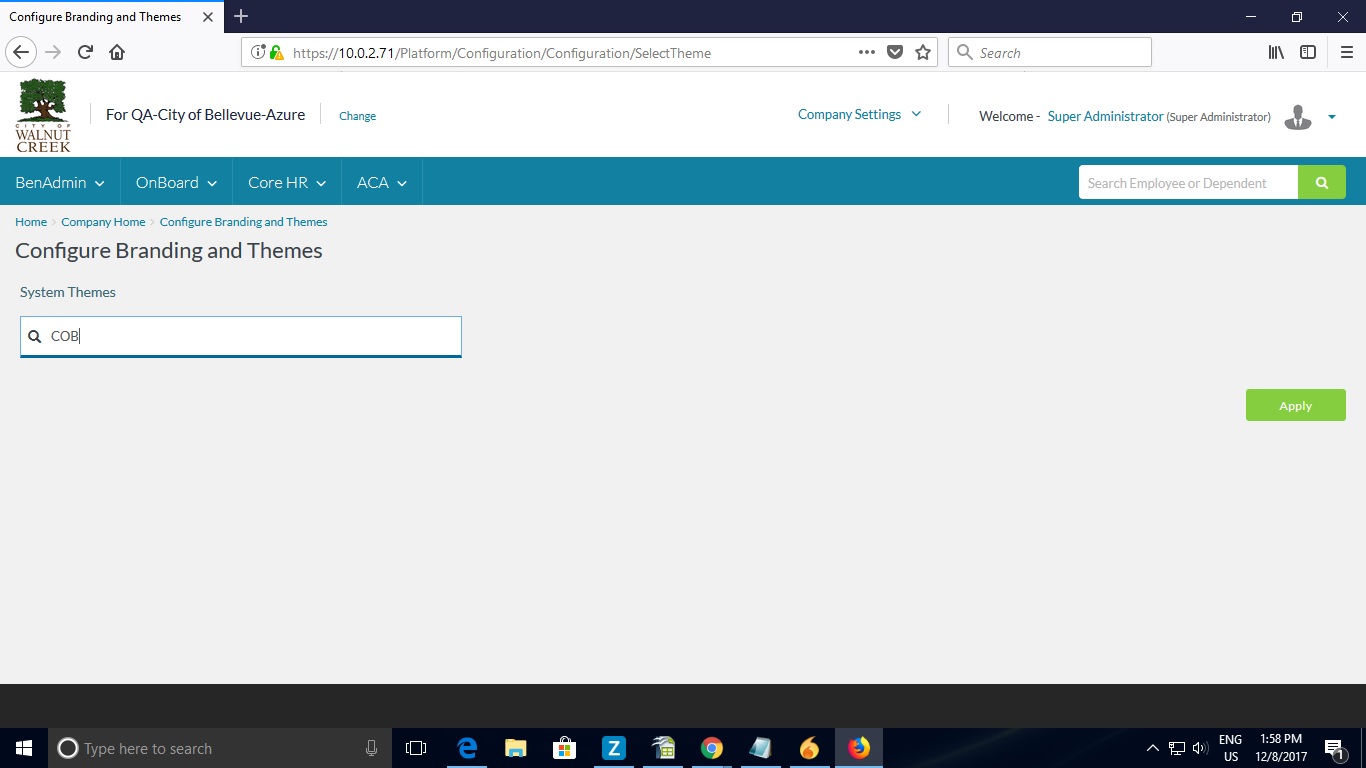Click the System Themes search field
Viewport: 1366px width, 768px height.
pyautogui.click(x=250, y=337)
